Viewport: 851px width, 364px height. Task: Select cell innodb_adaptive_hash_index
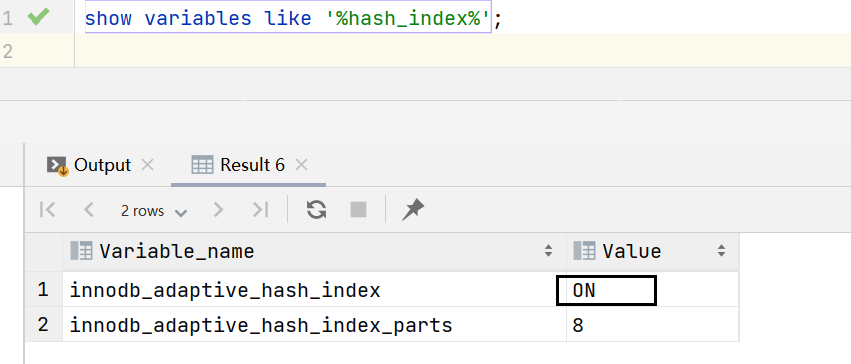[x=314, y=291]
